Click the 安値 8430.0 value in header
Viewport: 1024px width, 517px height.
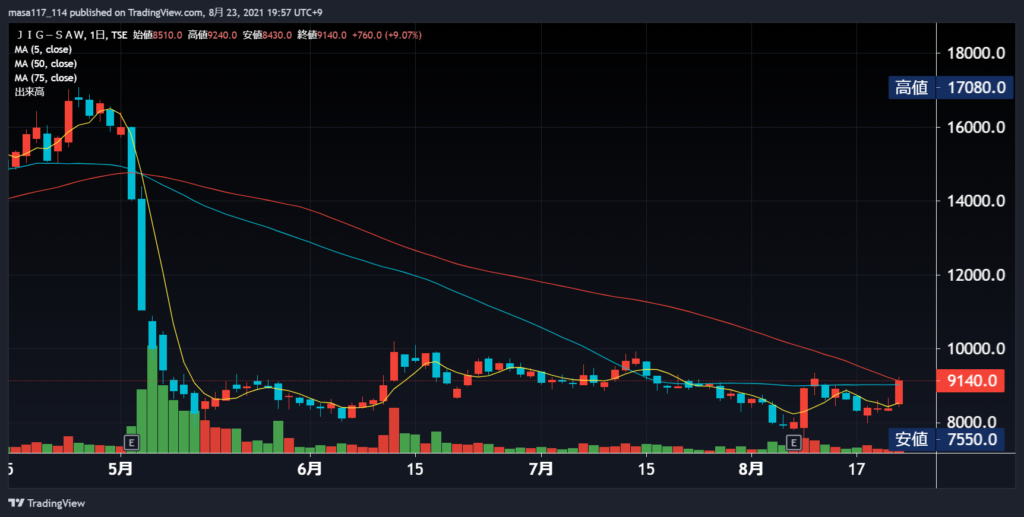coord(268,35)
